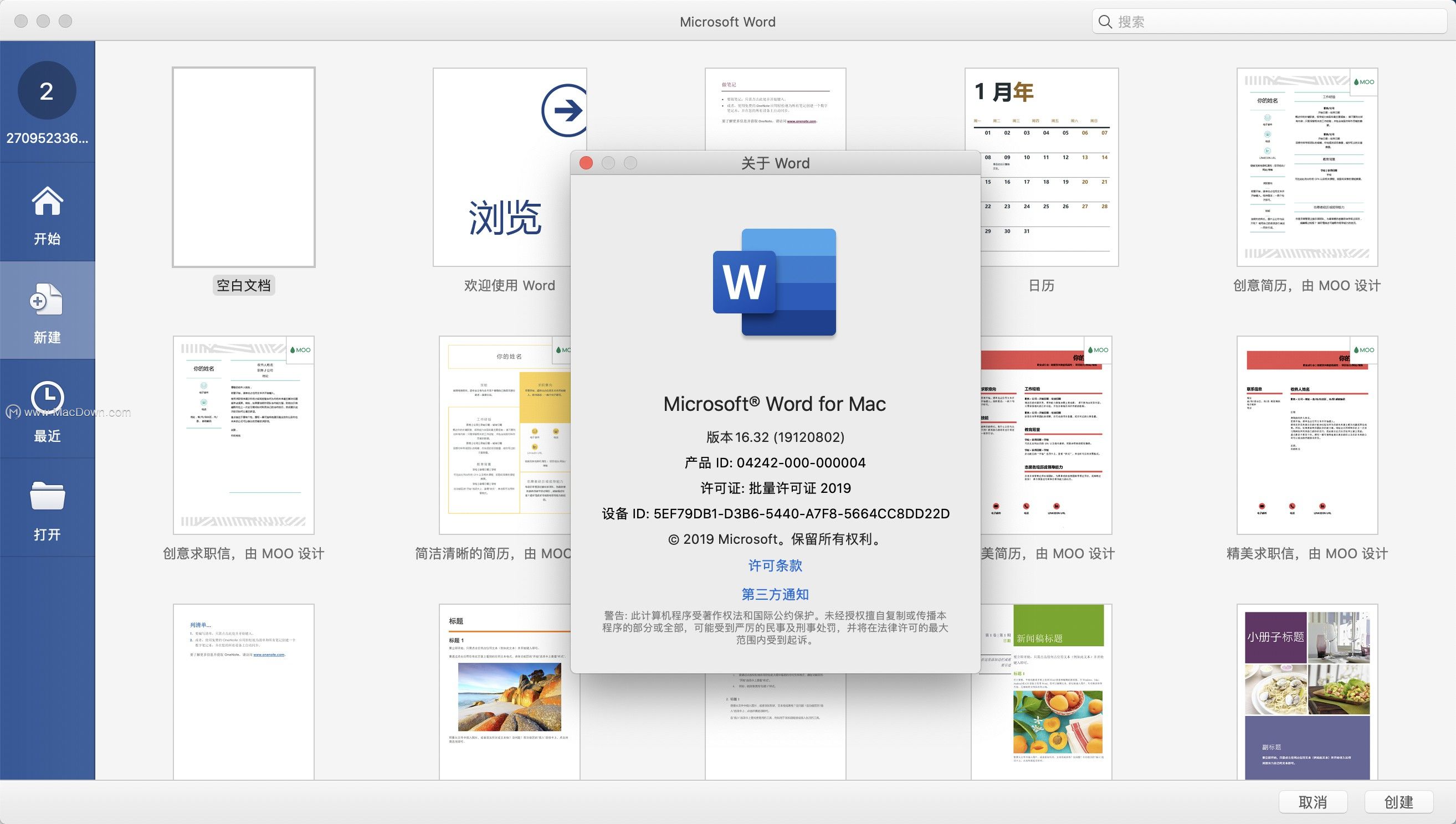This screenshot has width=1456, height=824.
Task: Click the 设备 ID line in About dialog
Action: tap(775, 513)
